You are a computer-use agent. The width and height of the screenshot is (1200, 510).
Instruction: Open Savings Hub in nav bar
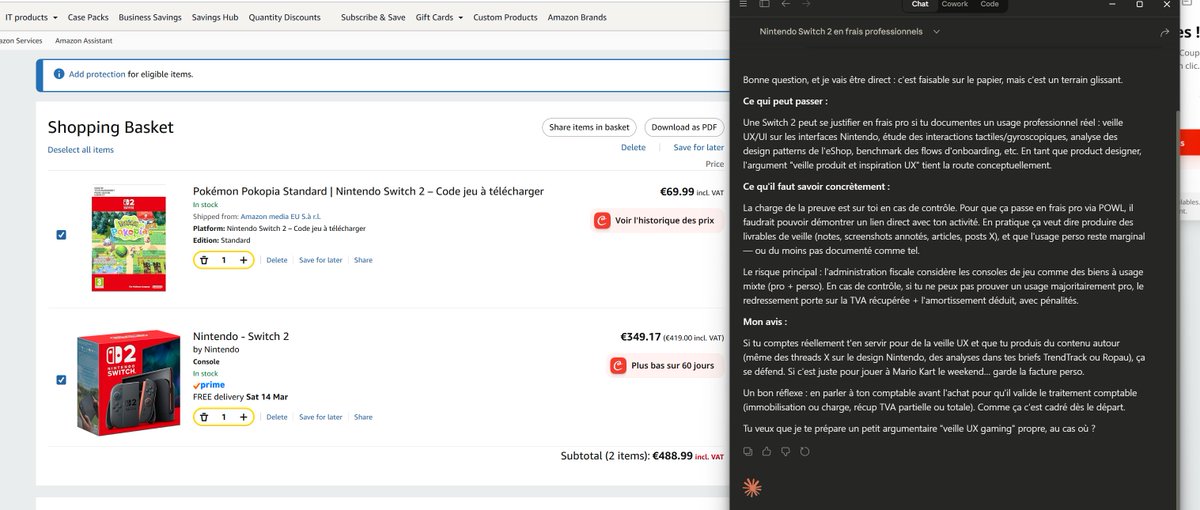[x=215, y=17]
